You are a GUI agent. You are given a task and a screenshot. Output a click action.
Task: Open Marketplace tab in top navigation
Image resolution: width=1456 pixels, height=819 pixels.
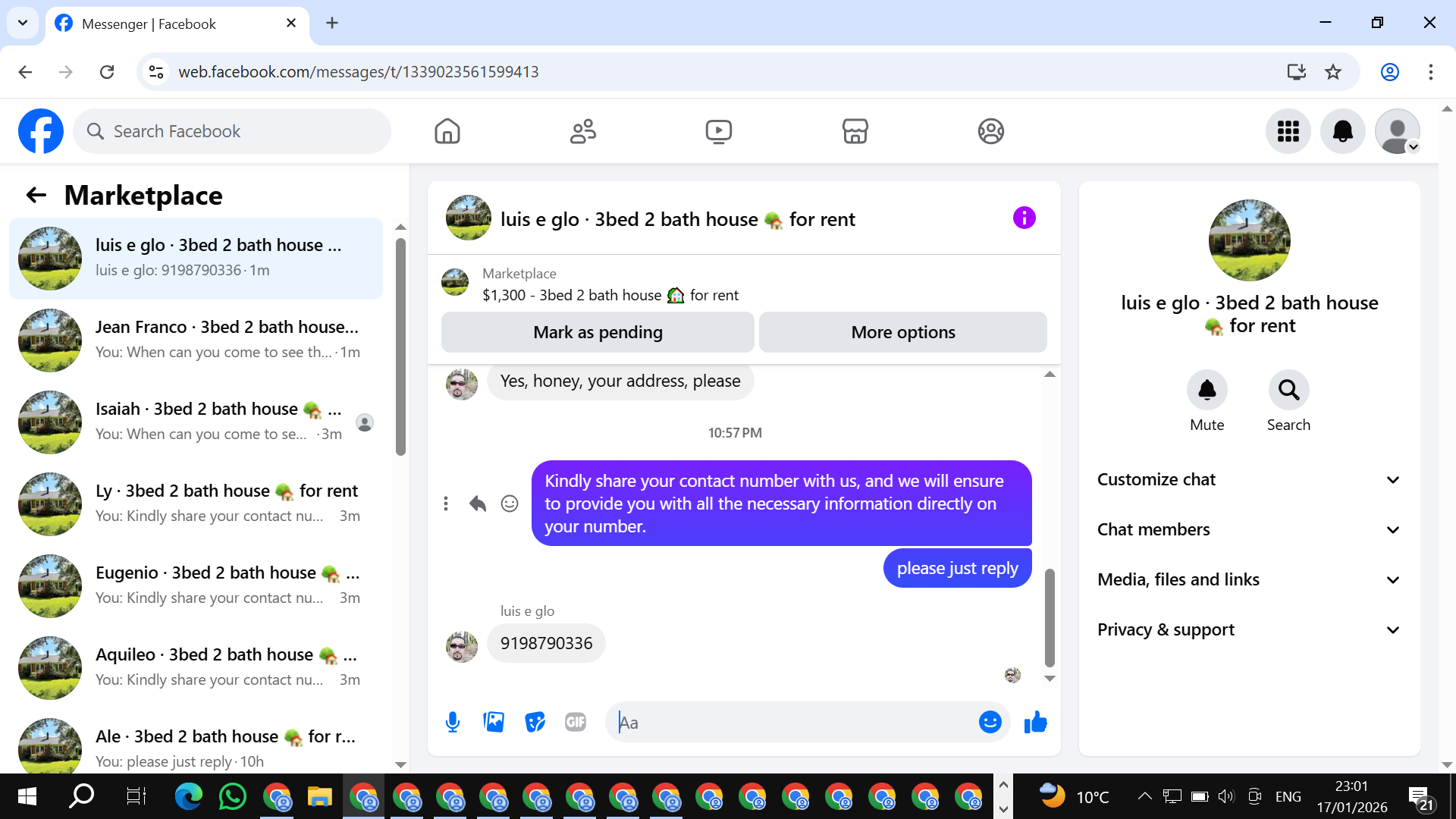pyautogui.click(x=855, y=131)
